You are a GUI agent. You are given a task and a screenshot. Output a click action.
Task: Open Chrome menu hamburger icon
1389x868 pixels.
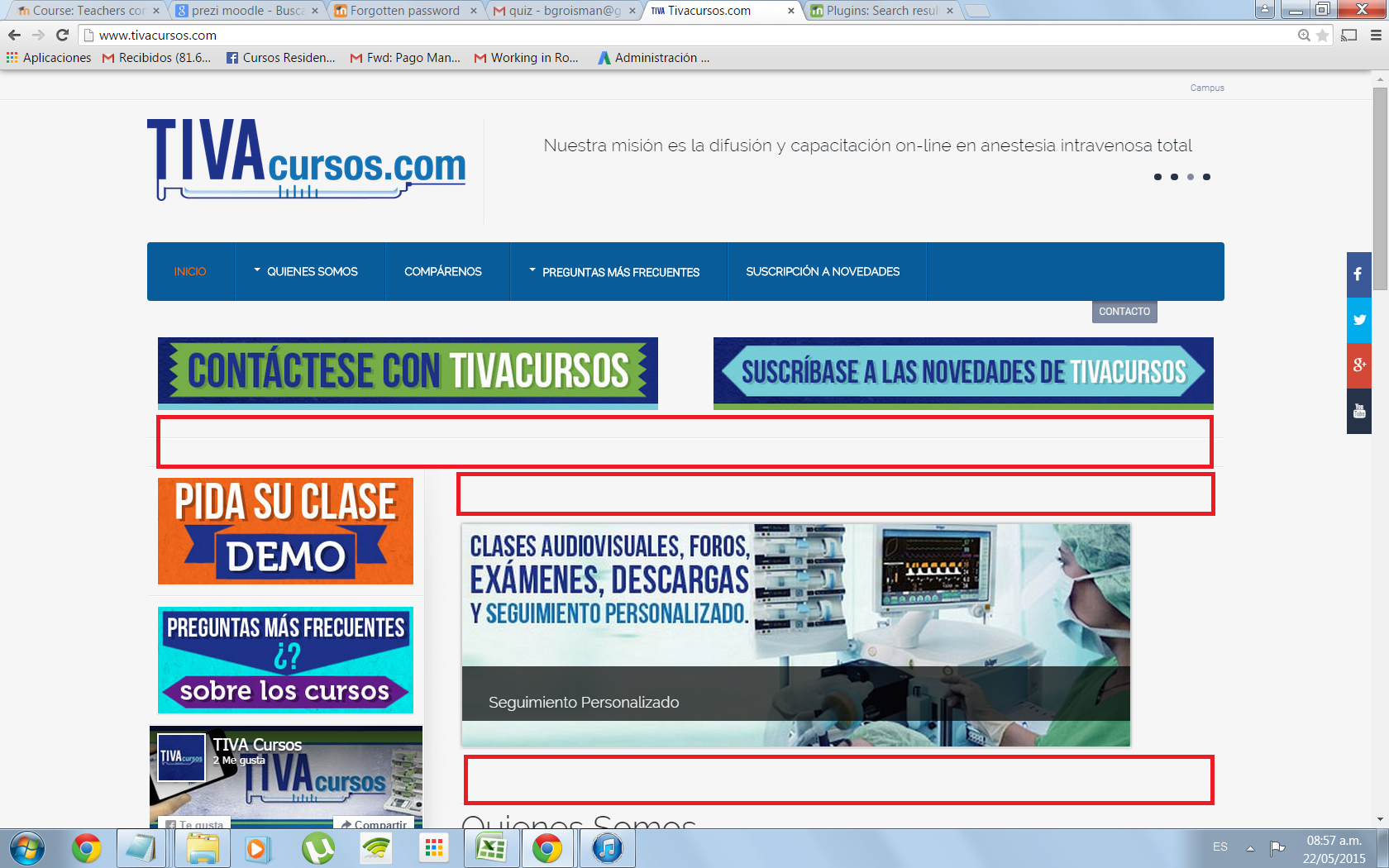point(1376,35)
